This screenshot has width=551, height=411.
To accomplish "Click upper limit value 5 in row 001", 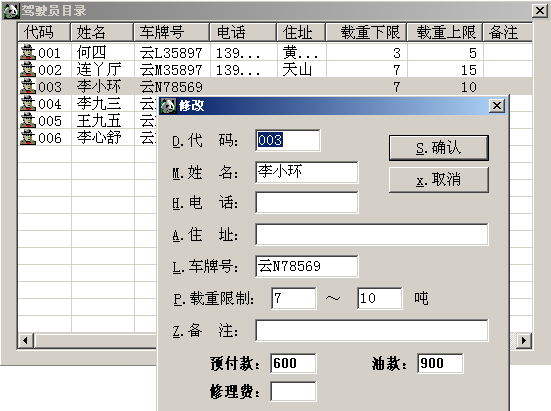I will 473,53.
